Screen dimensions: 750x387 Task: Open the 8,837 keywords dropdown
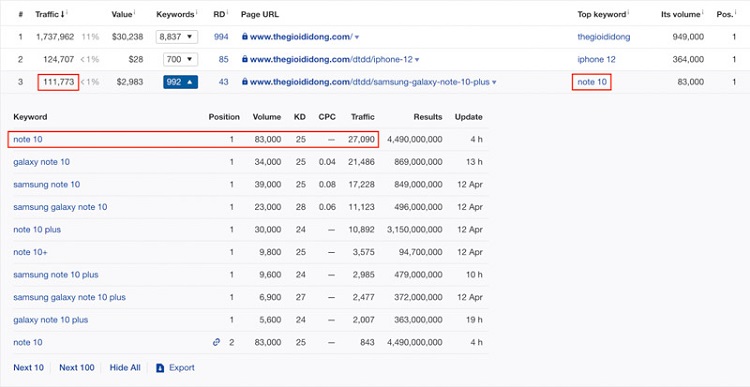pos(177,37)
